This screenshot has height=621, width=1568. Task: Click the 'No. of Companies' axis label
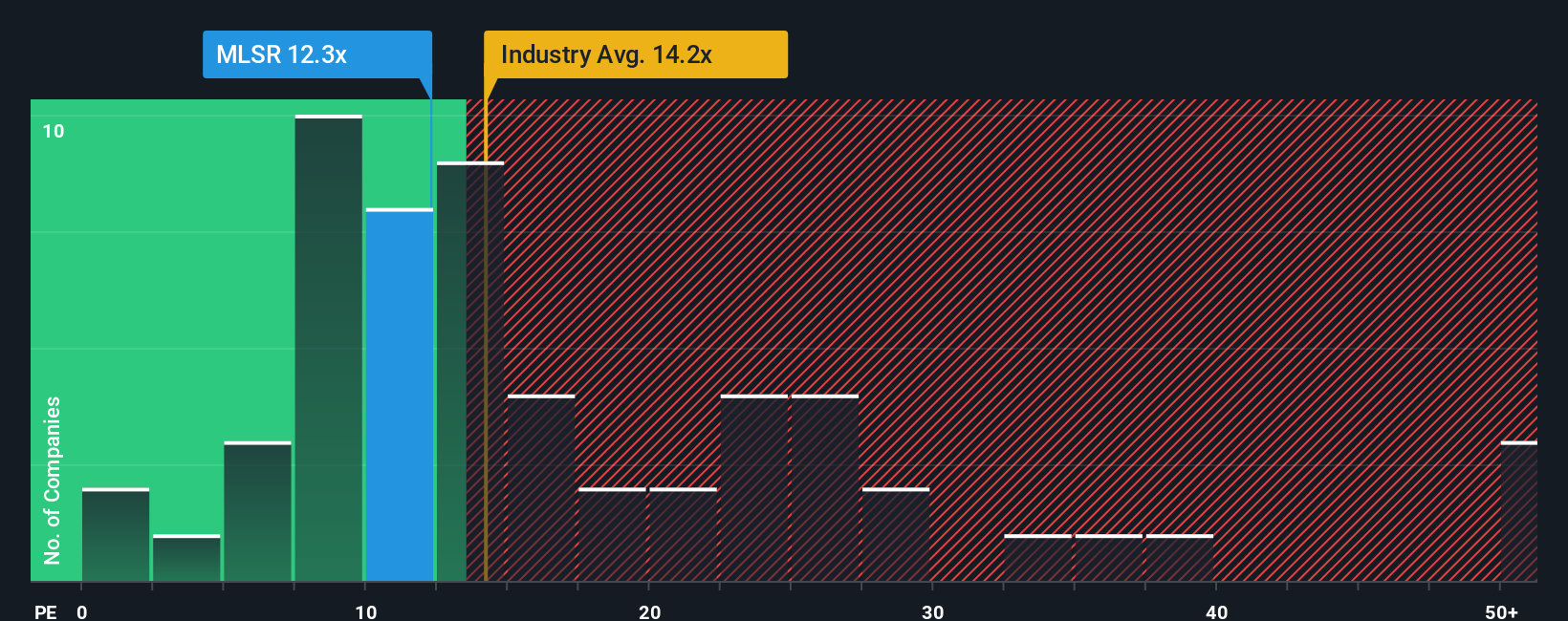pyautogui.click(x=53, y=480)
